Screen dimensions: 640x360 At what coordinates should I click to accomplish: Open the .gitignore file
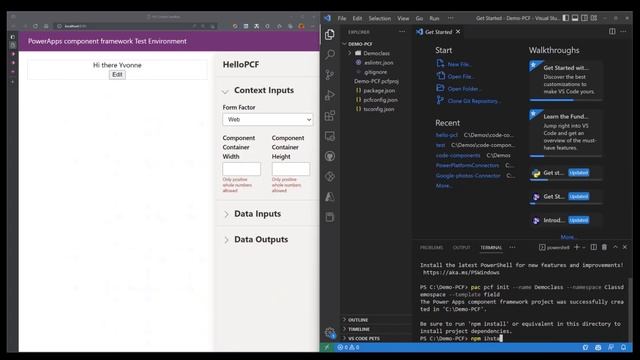[376, 72]
